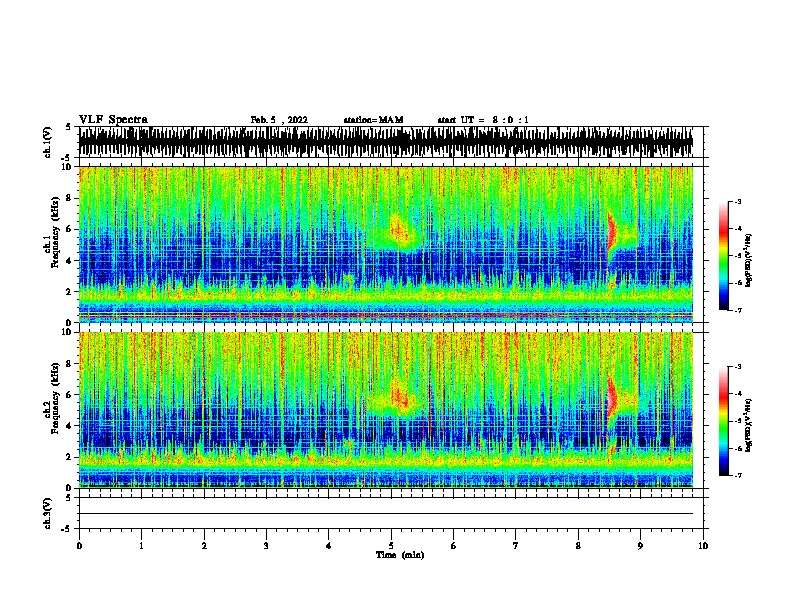Click time axis tick label "8"

pyautogui.click(x=578, y=546)
